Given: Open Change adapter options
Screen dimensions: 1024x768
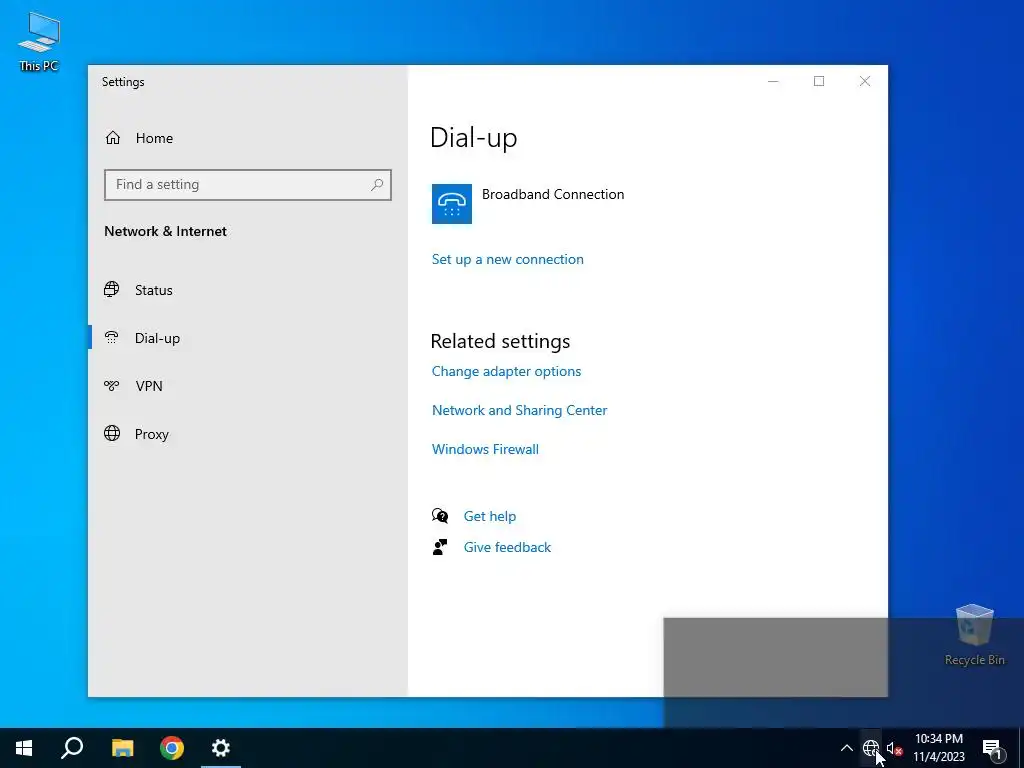Looking at the screenshot, I should point(506,371).
